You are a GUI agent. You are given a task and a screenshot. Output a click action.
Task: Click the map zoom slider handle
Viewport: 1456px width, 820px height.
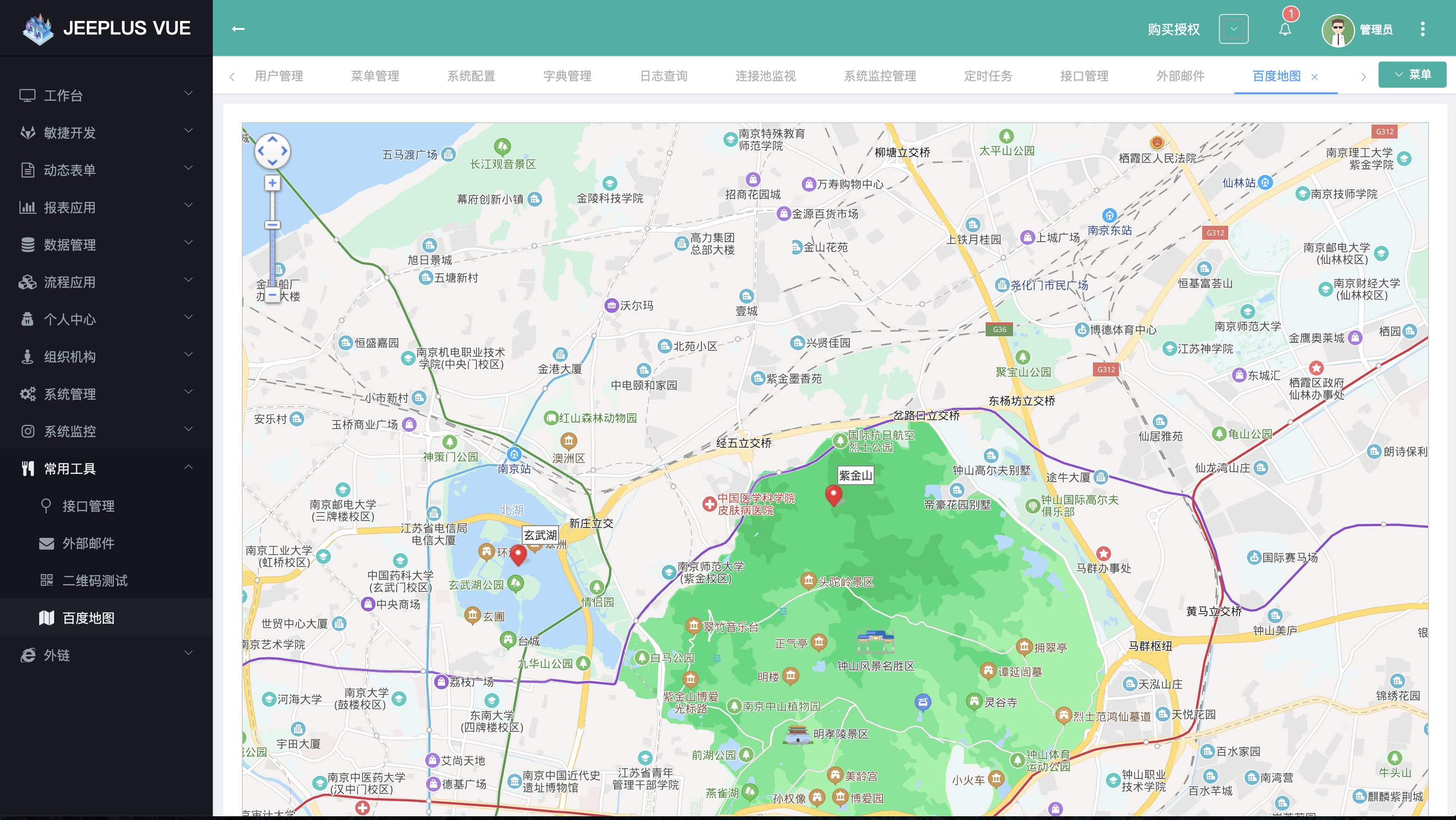click(272, 225)
